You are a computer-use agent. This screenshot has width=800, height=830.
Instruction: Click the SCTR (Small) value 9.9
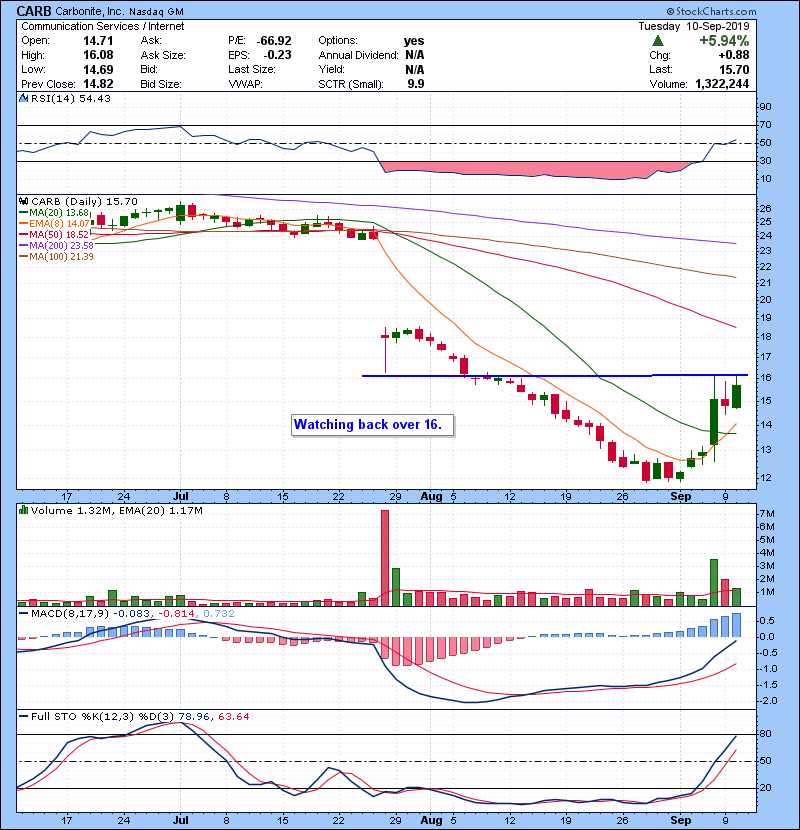416,84
